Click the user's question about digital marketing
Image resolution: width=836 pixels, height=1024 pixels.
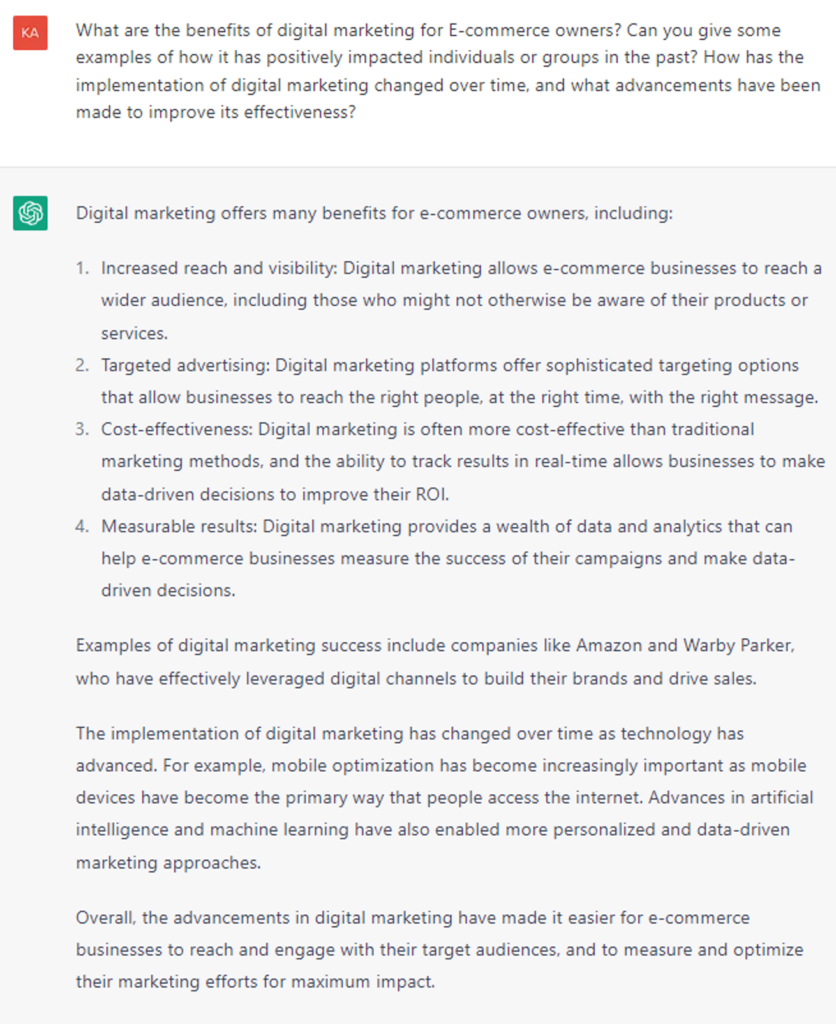(440, 71)
